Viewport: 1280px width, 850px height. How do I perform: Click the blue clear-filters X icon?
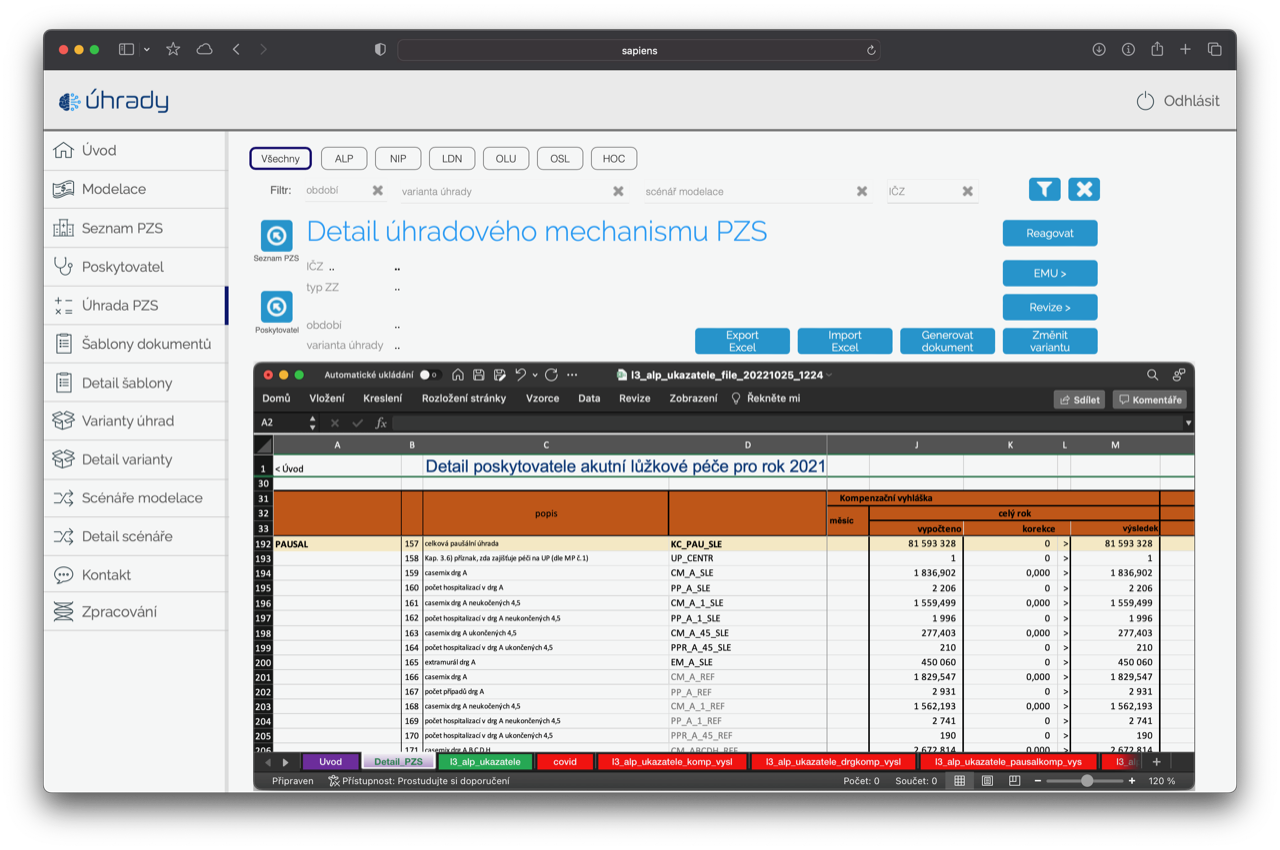(x=1084, y=189)
